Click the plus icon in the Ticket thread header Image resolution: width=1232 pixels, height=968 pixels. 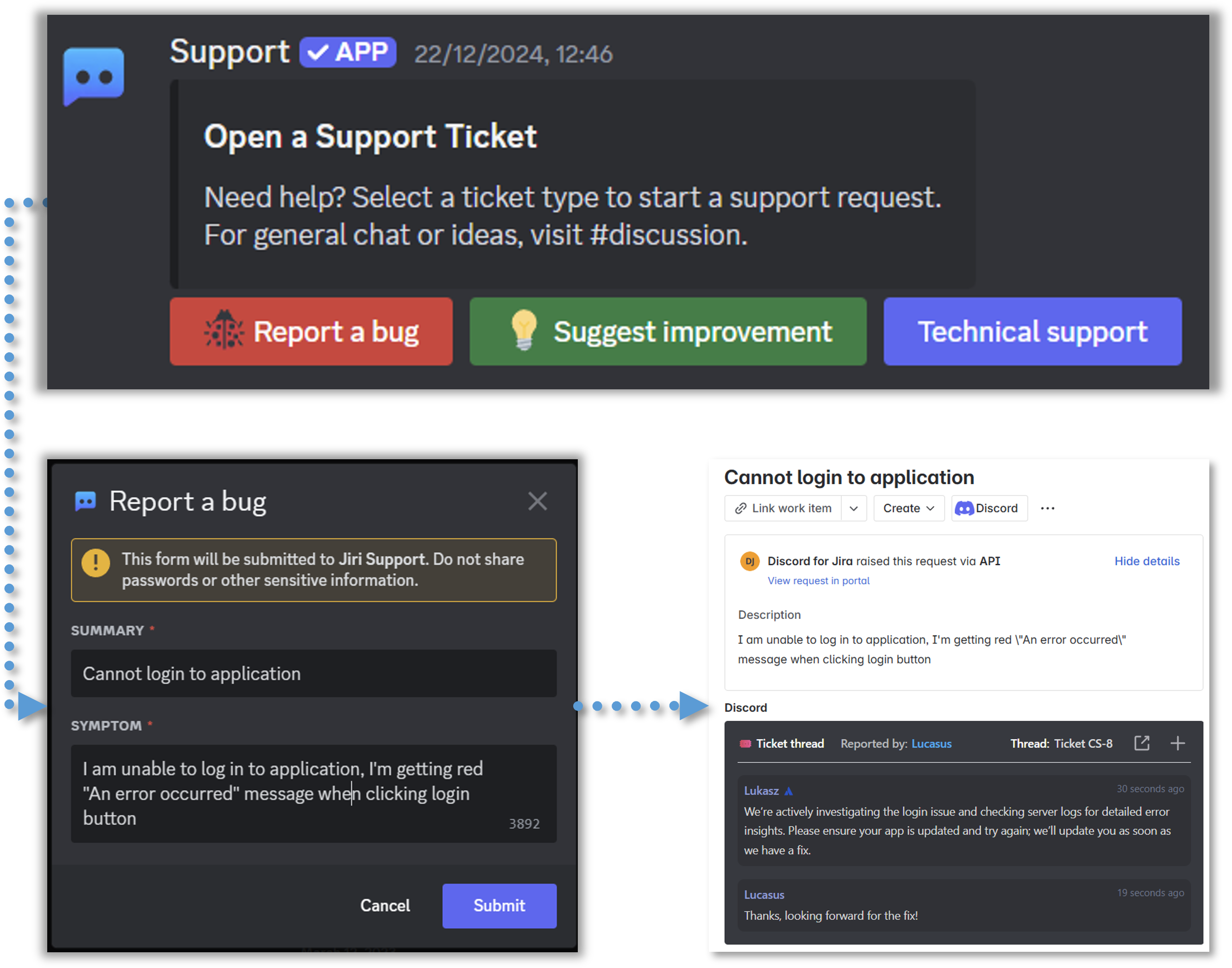pyautogui.click(x=1177, y=743)
